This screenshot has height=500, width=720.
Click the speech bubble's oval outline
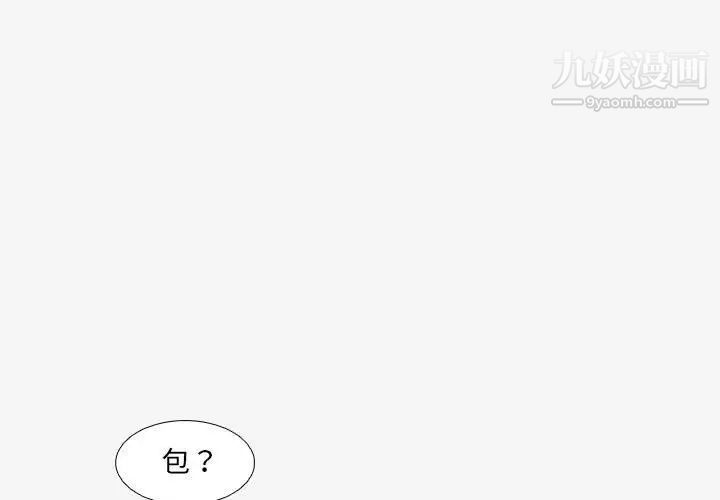pyautogui.click(x=185, y=420)
